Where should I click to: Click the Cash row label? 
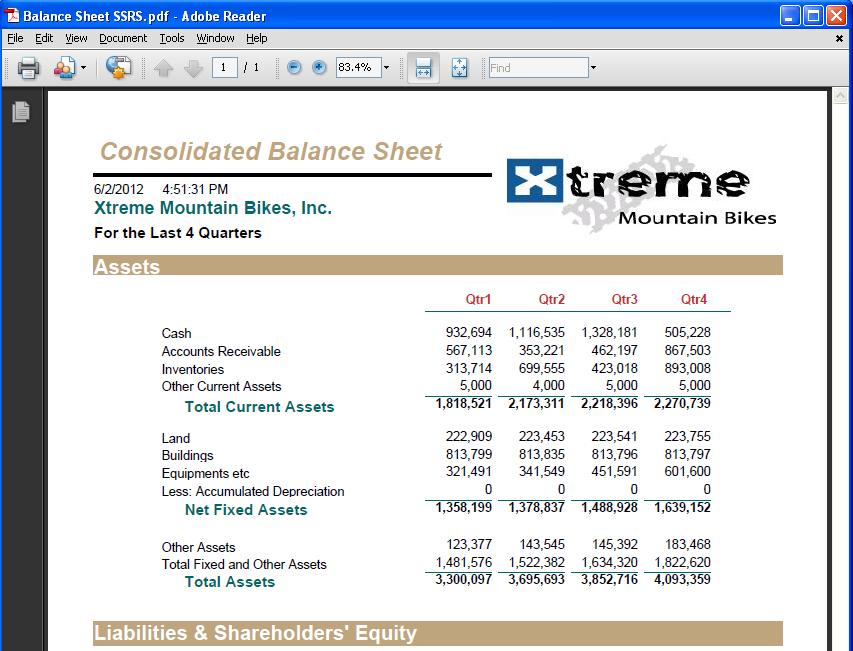pos(176,333)
